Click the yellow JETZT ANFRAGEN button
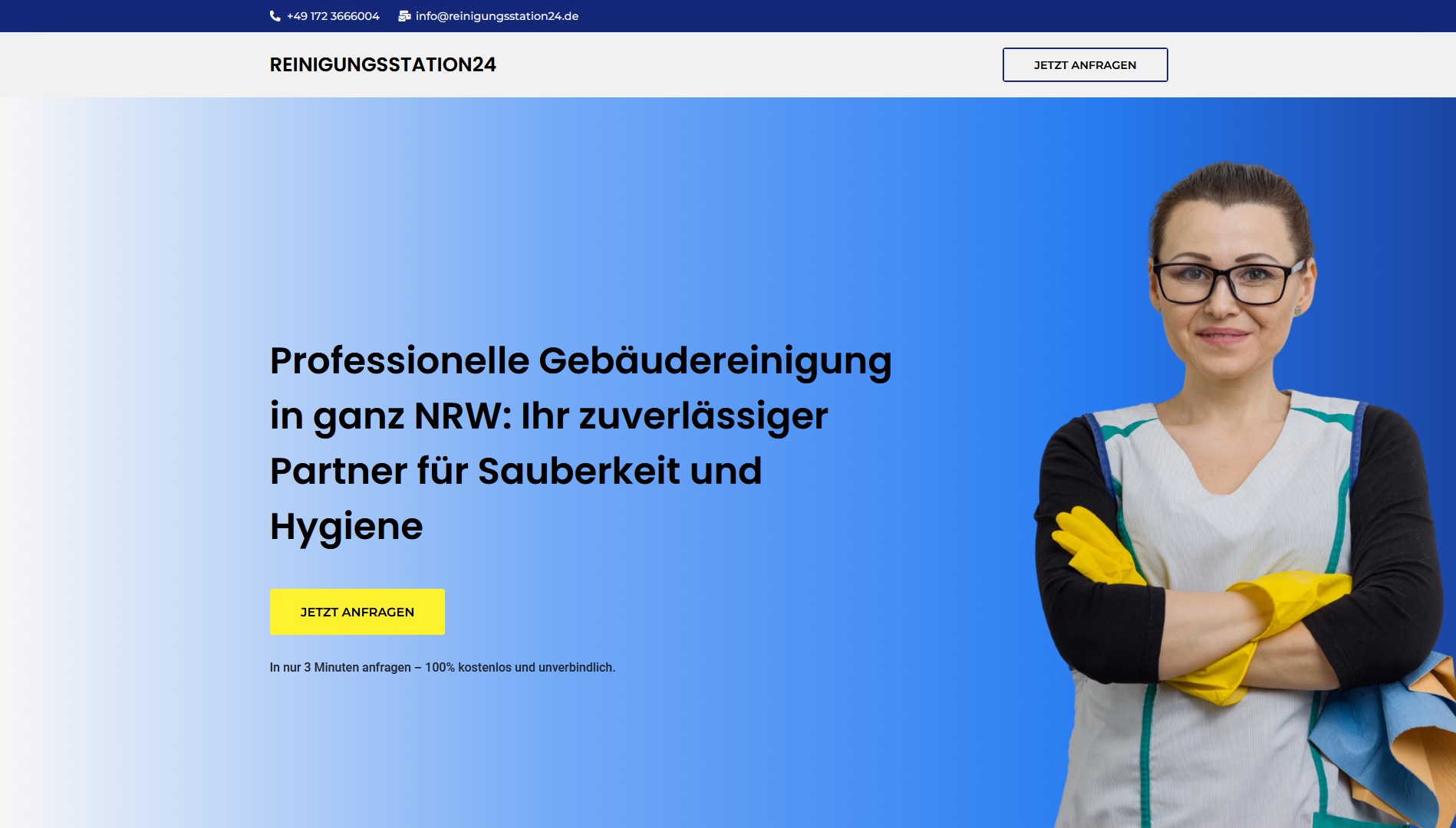Screen dimensions: 1456x828 tap(357, 612)
